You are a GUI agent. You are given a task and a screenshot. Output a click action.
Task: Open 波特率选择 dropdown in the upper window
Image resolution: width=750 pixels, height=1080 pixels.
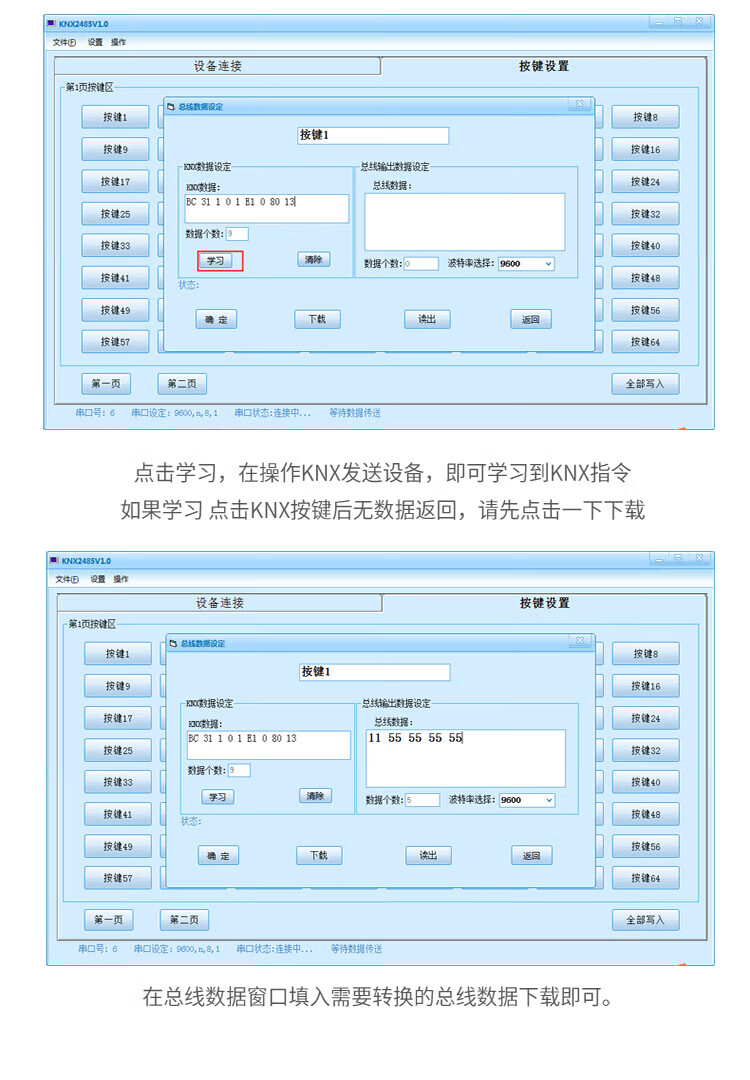click(x=526, y=264)
